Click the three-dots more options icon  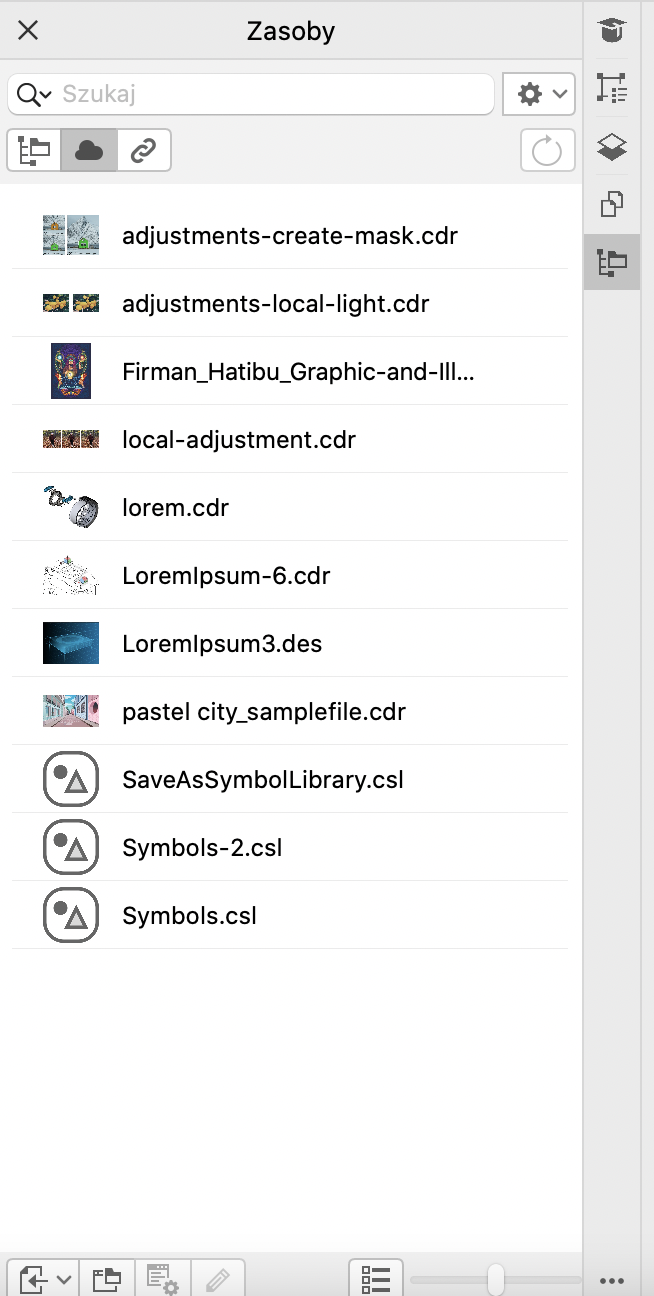[612, 1280]
